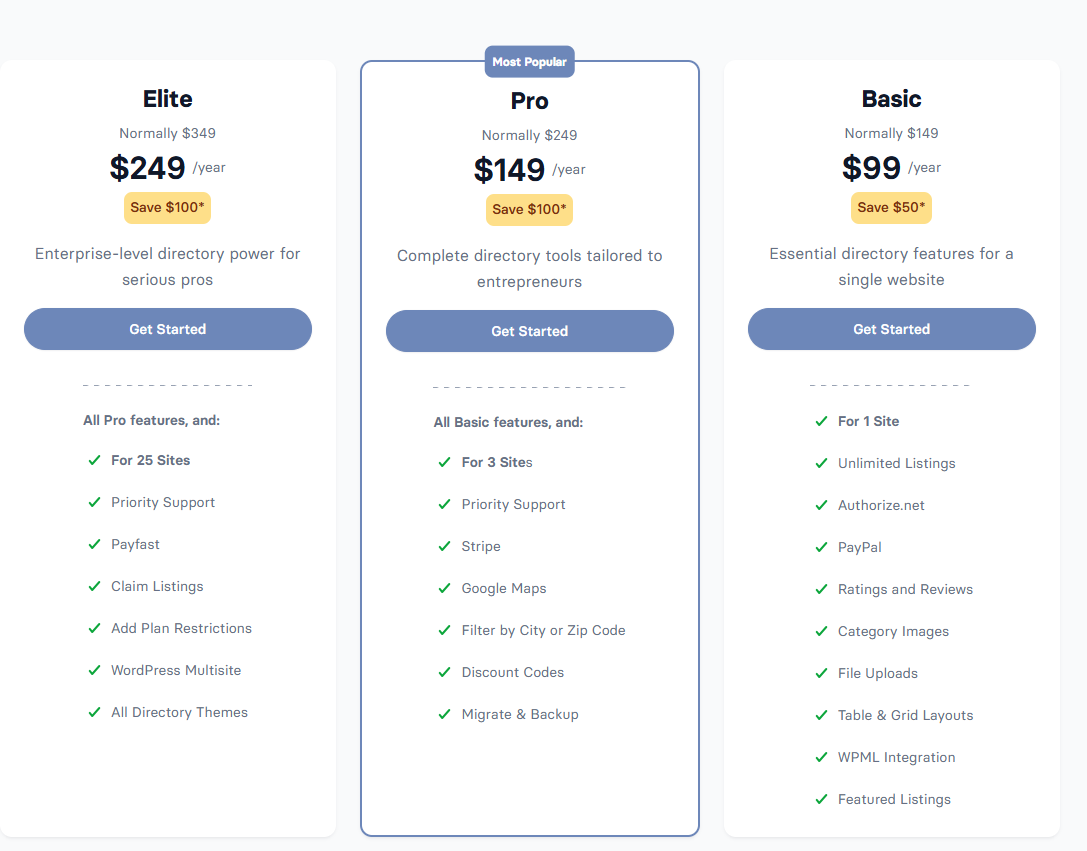The height and width of the screenshot is (851, 1087).
Task: Click checkmark icon next to Payfast
Action: pyautogui.click(x=94, y=544)
